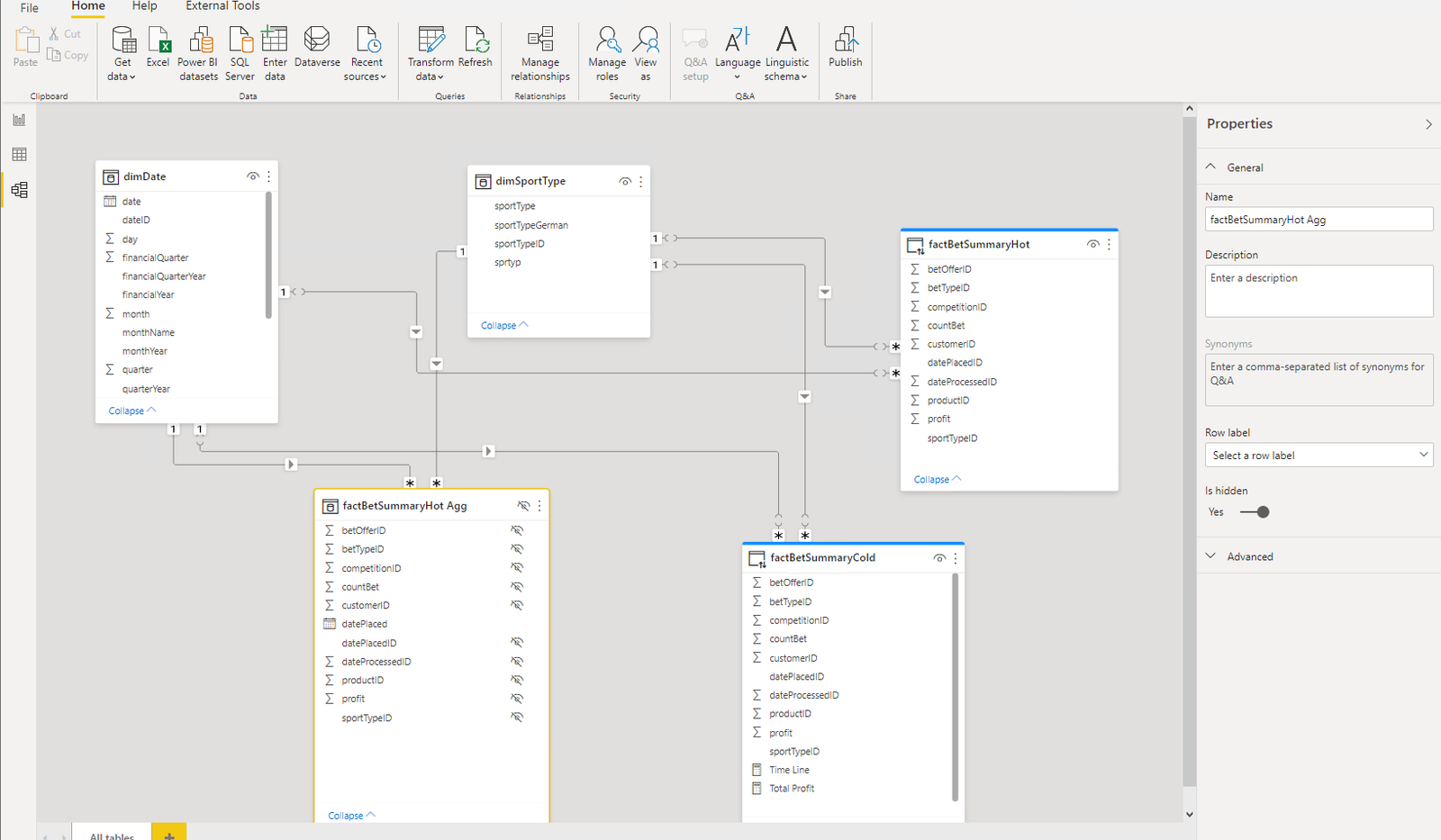Switch to the External Tools ribbon tab
Image resolution: width=1441 pixels, height=840 pixels.
(x=222, y=7)
